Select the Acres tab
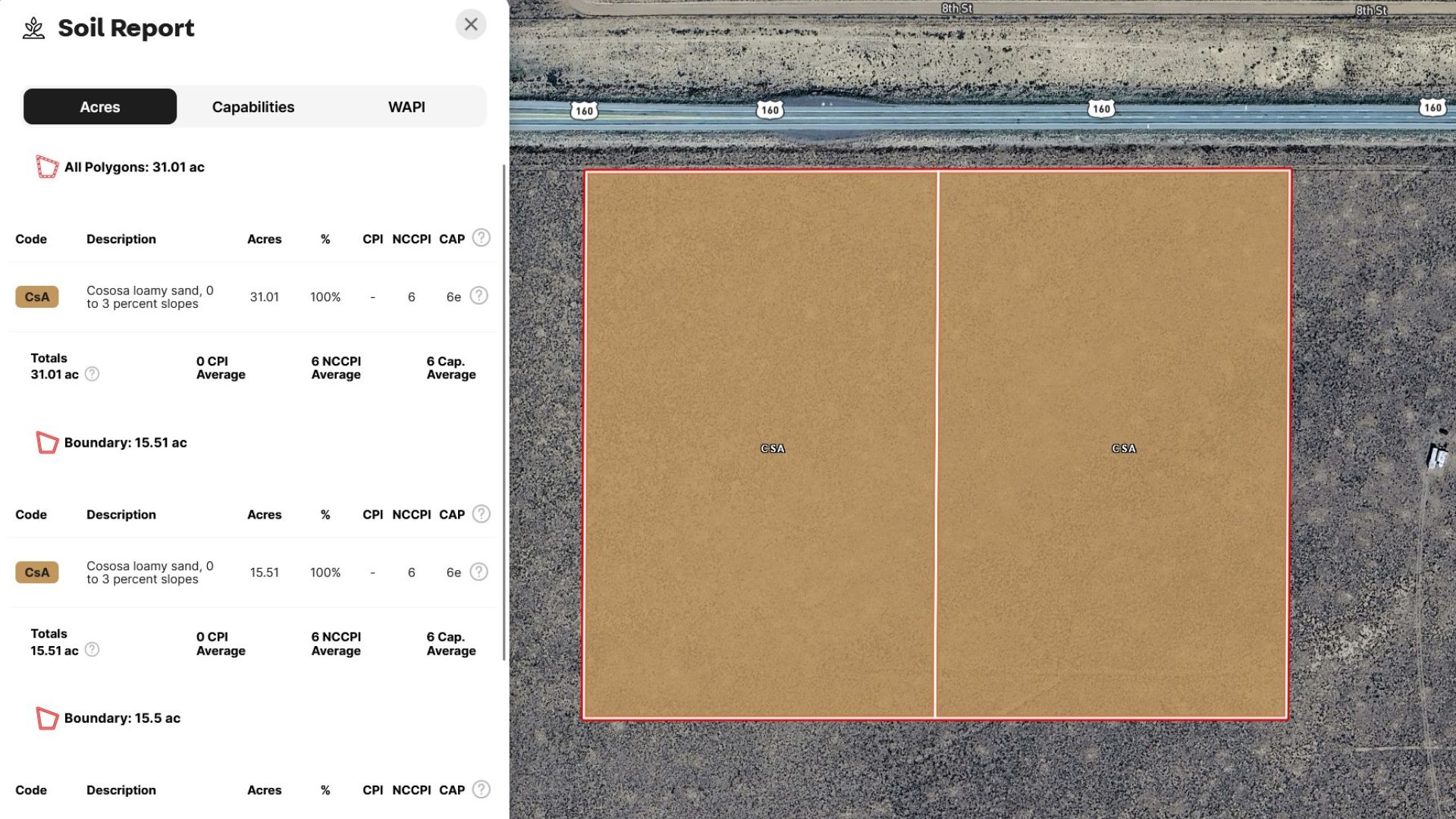The height and width of the screenshot is (819, 1456). [x=100, y=107]
